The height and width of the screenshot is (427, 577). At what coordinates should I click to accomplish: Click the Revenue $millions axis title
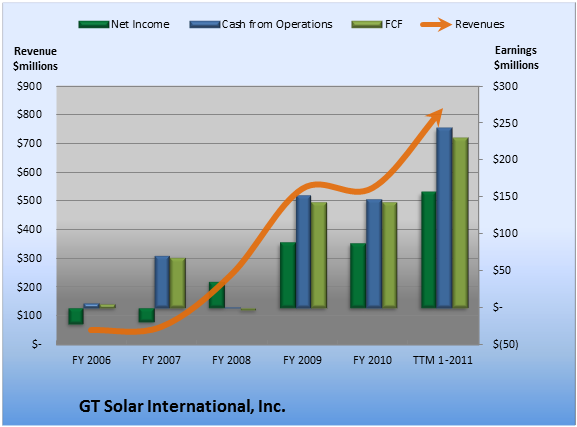[x=35, y=59]
